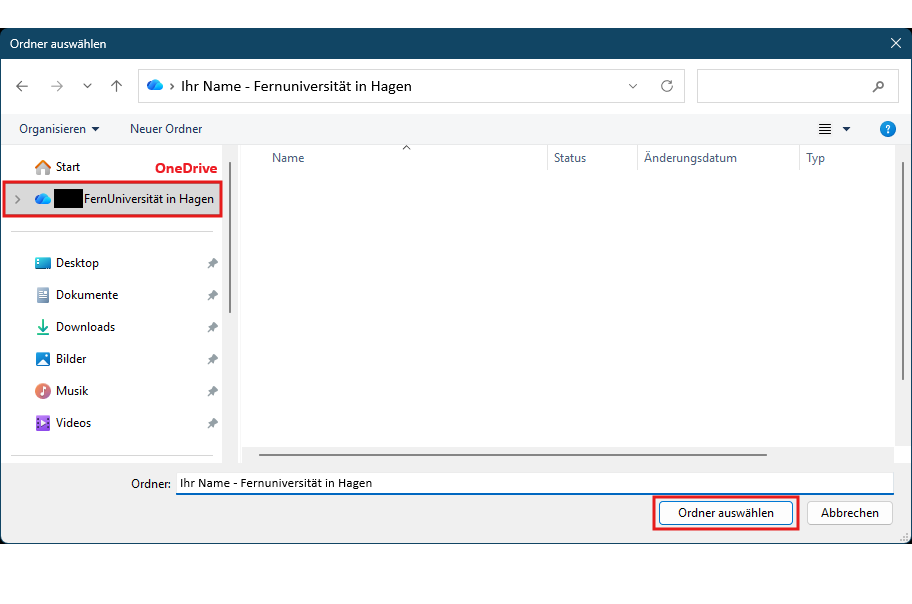Click the pin icon next to Dokumente

click(x=212, y=296)
